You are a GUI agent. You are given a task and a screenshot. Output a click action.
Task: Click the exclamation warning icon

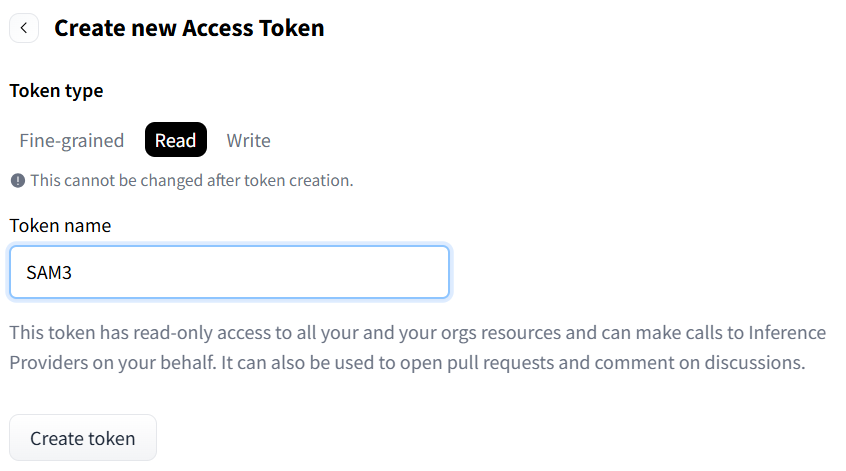pos(17,181)
